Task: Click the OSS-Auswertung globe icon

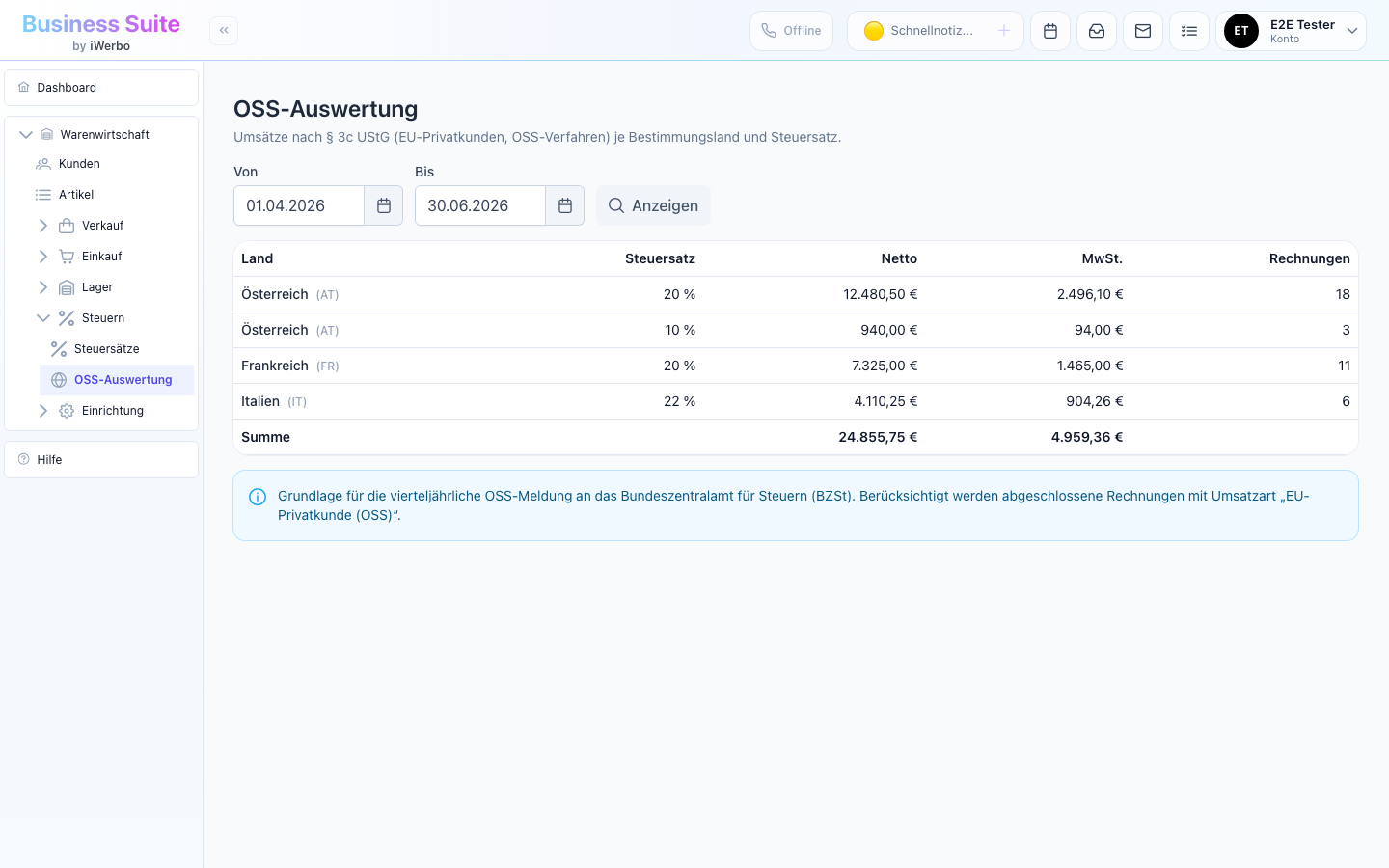Action: click(x=59, y=380)
